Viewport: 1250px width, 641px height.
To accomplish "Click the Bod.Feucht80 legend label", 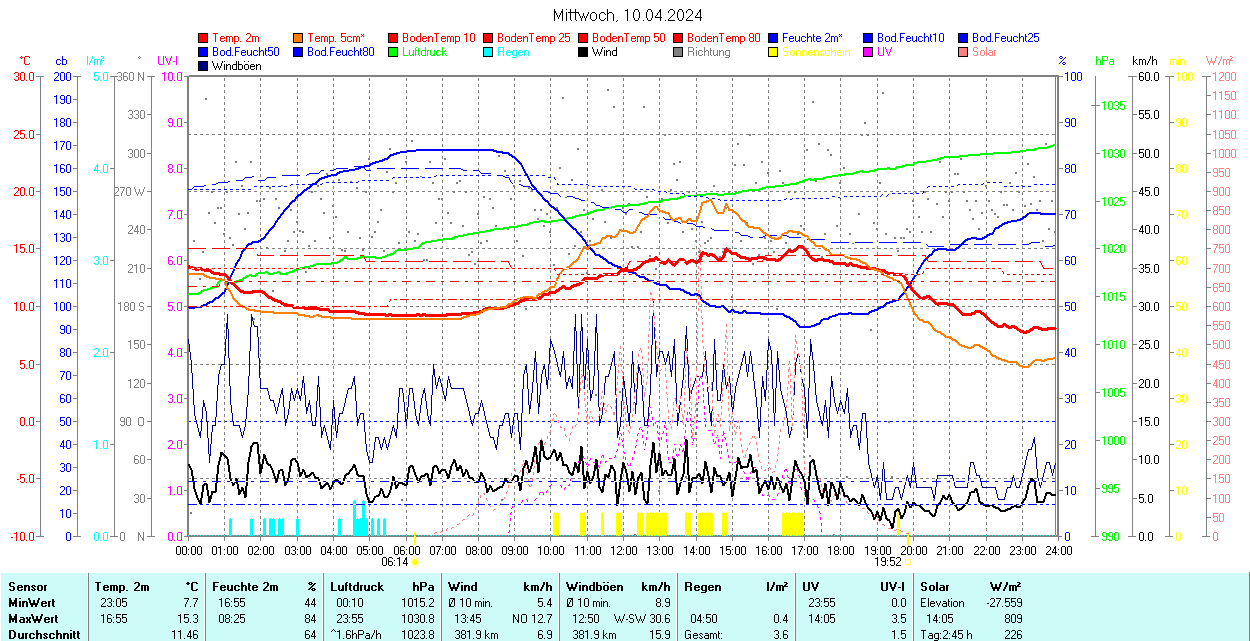I will [x=341, y=52].
